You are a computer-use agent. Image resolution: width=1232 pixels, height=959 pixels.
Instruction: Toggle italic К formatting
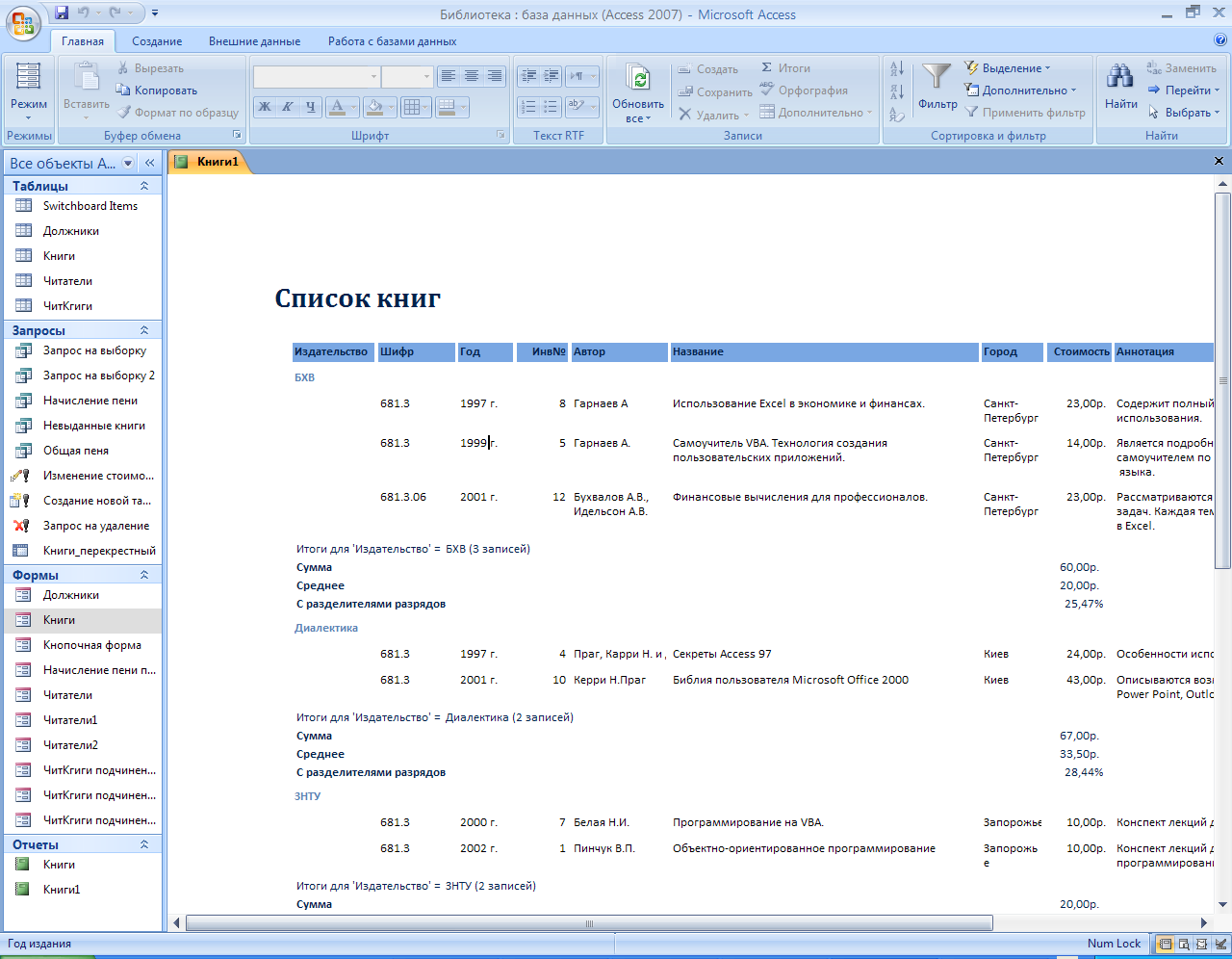(x=287, y=107)
